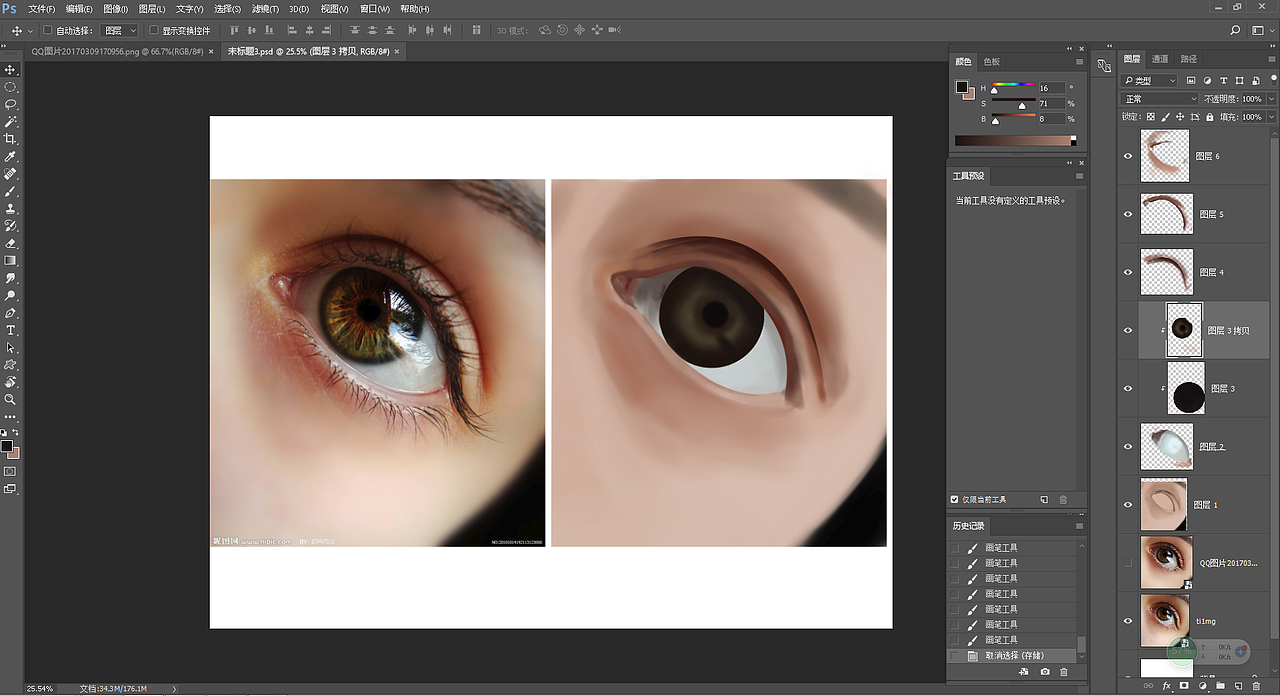The image size is (1280, 696).
Task: Hide layer 图层 3 拷贝
Action: point(1128,330)
